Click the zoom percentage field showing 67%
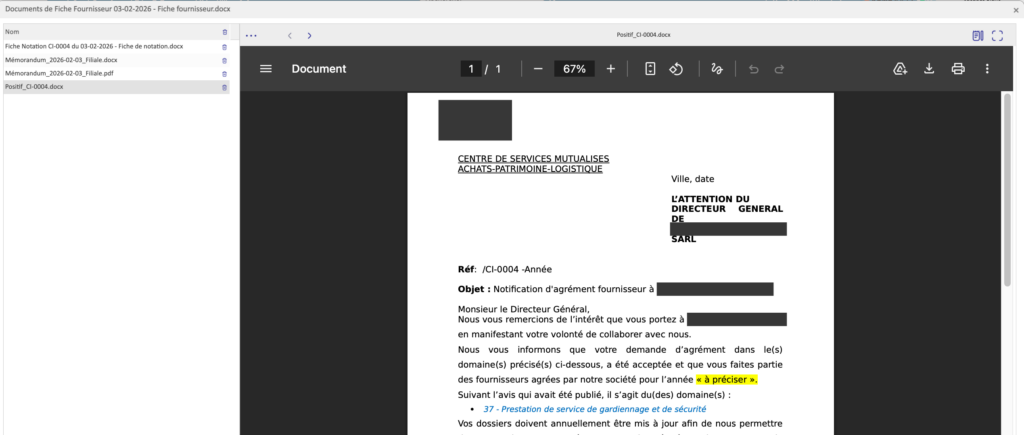1024x435 pixels. point(574,69)
